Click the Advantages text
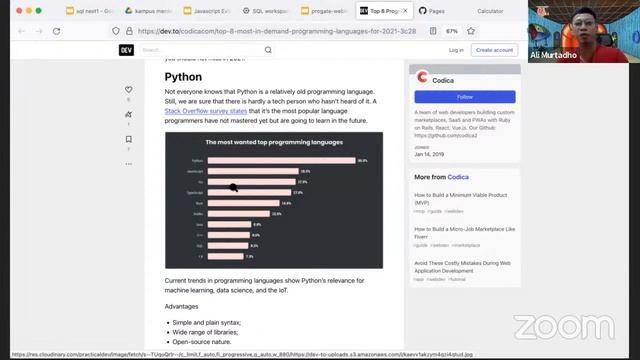The width and height of the screenshot is (640, 360). [x=181, y=307]
